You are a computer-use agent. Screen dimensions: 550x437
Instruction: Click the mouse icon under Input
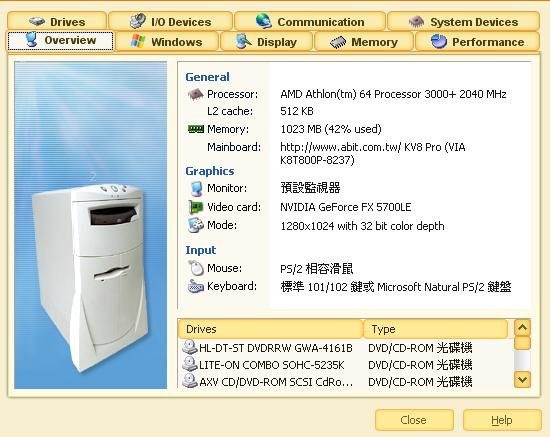[x=196, y=268]
